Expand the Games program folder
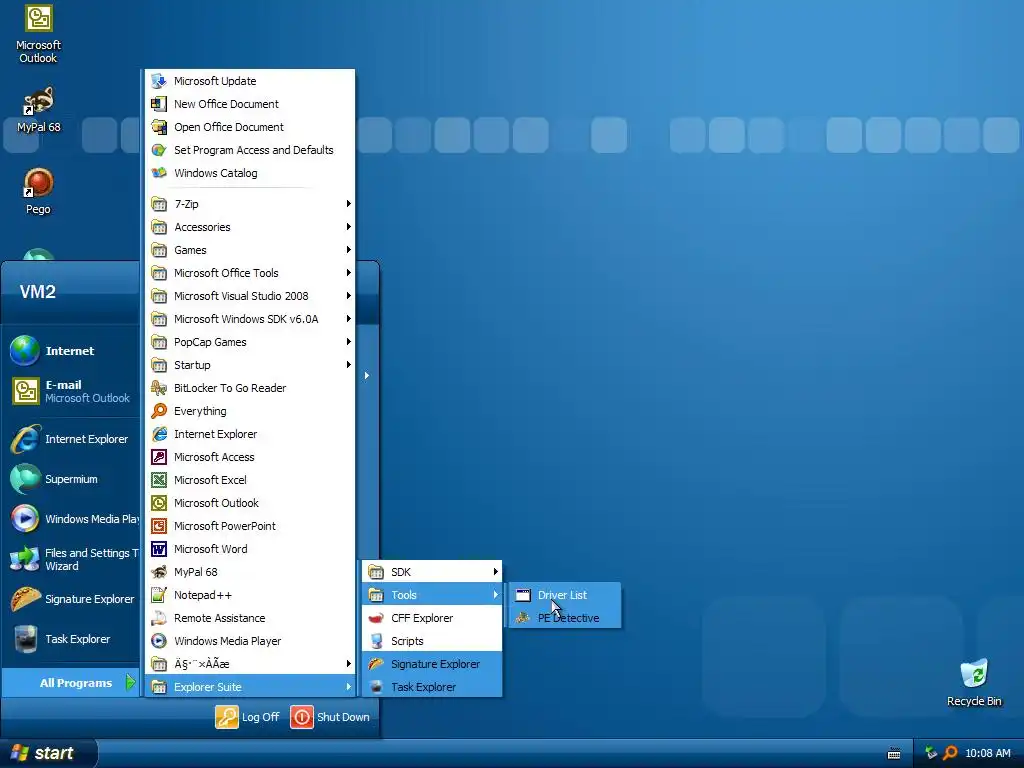This screenshot has width=1024, height=768. pyautogui.click(x=251, y=249)
